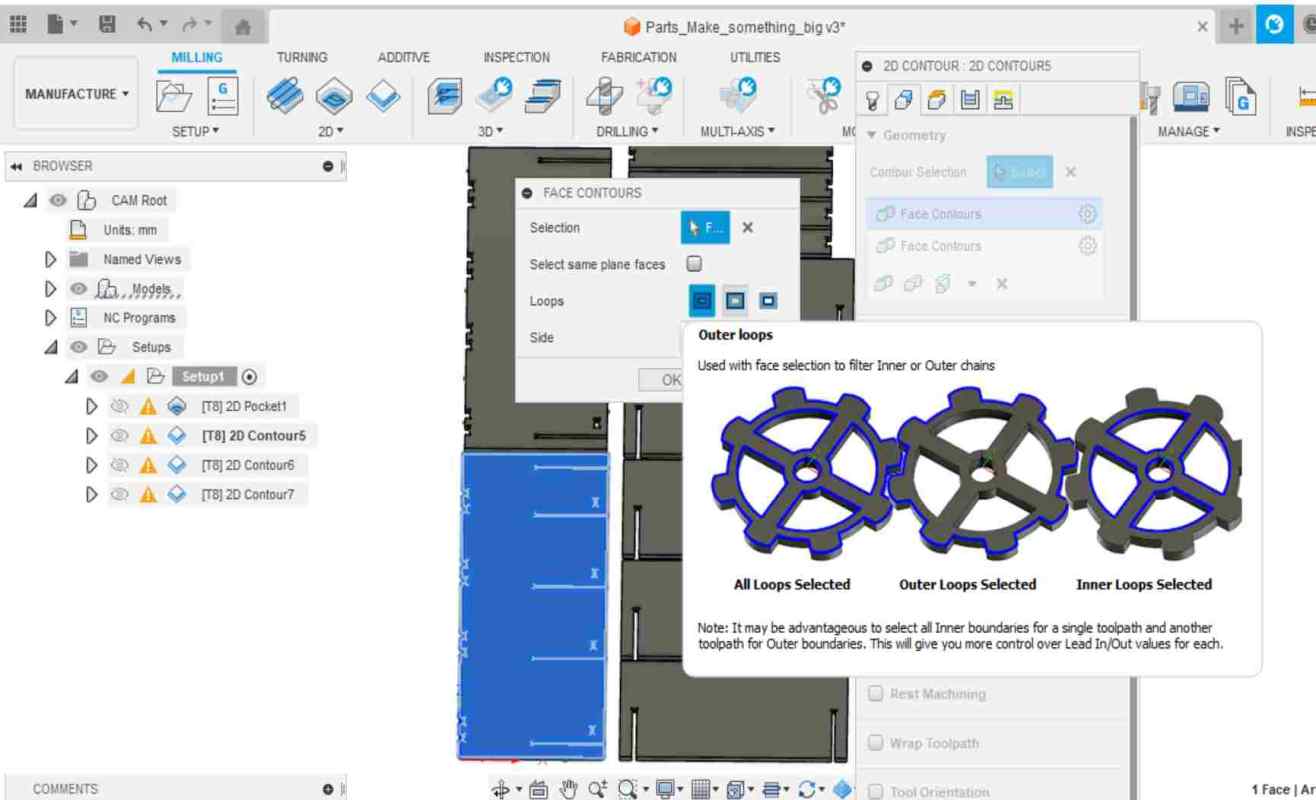Image resolution: width=1316 pixels, height=800 pixels.
Task: Select the Hole Recognition icon
Action: [x=654, y=97]
